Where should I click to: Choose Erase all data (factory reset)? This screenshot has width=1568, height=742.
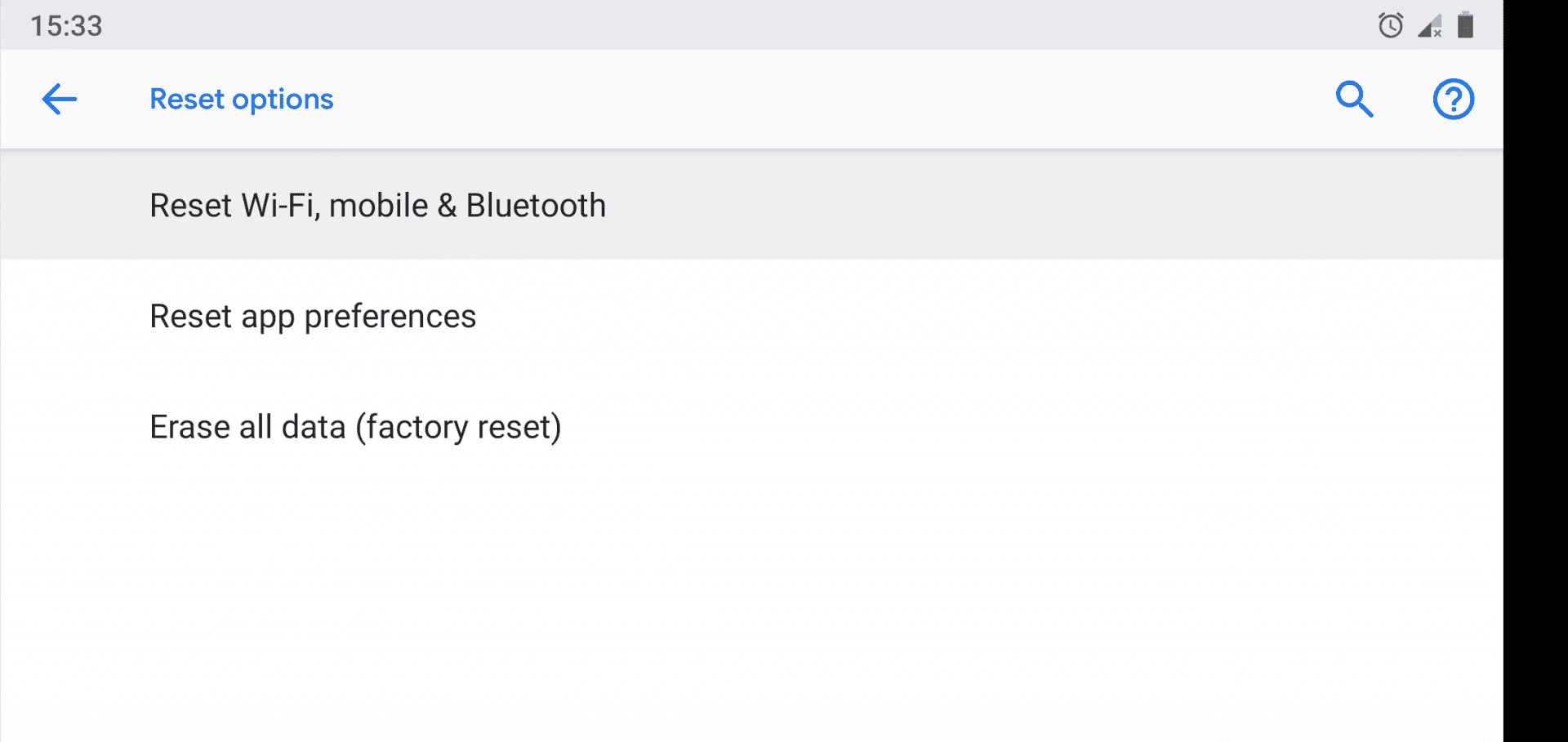(x=355, y=425)
